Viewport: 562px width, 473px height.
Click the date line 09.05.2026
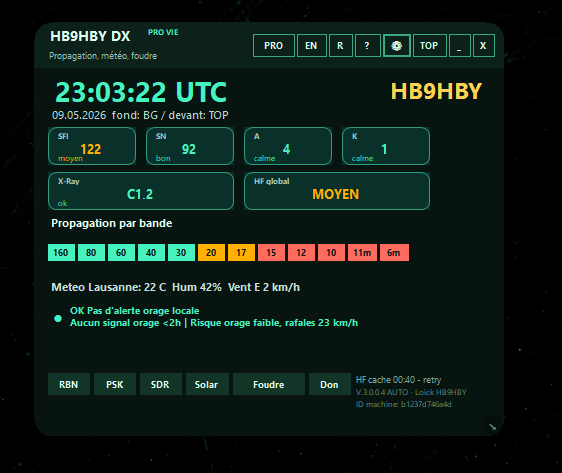(x=140, y=115)
